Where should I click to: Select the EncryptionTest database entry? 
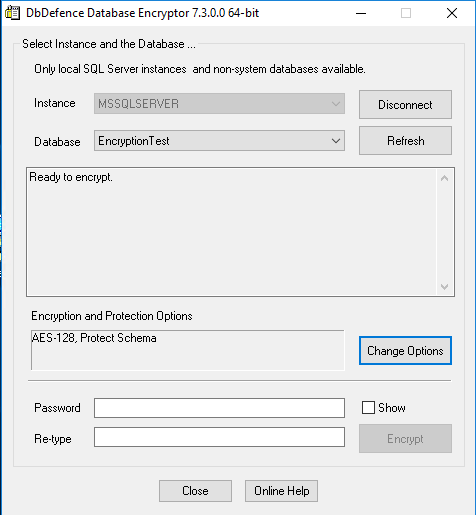(134, 141)
